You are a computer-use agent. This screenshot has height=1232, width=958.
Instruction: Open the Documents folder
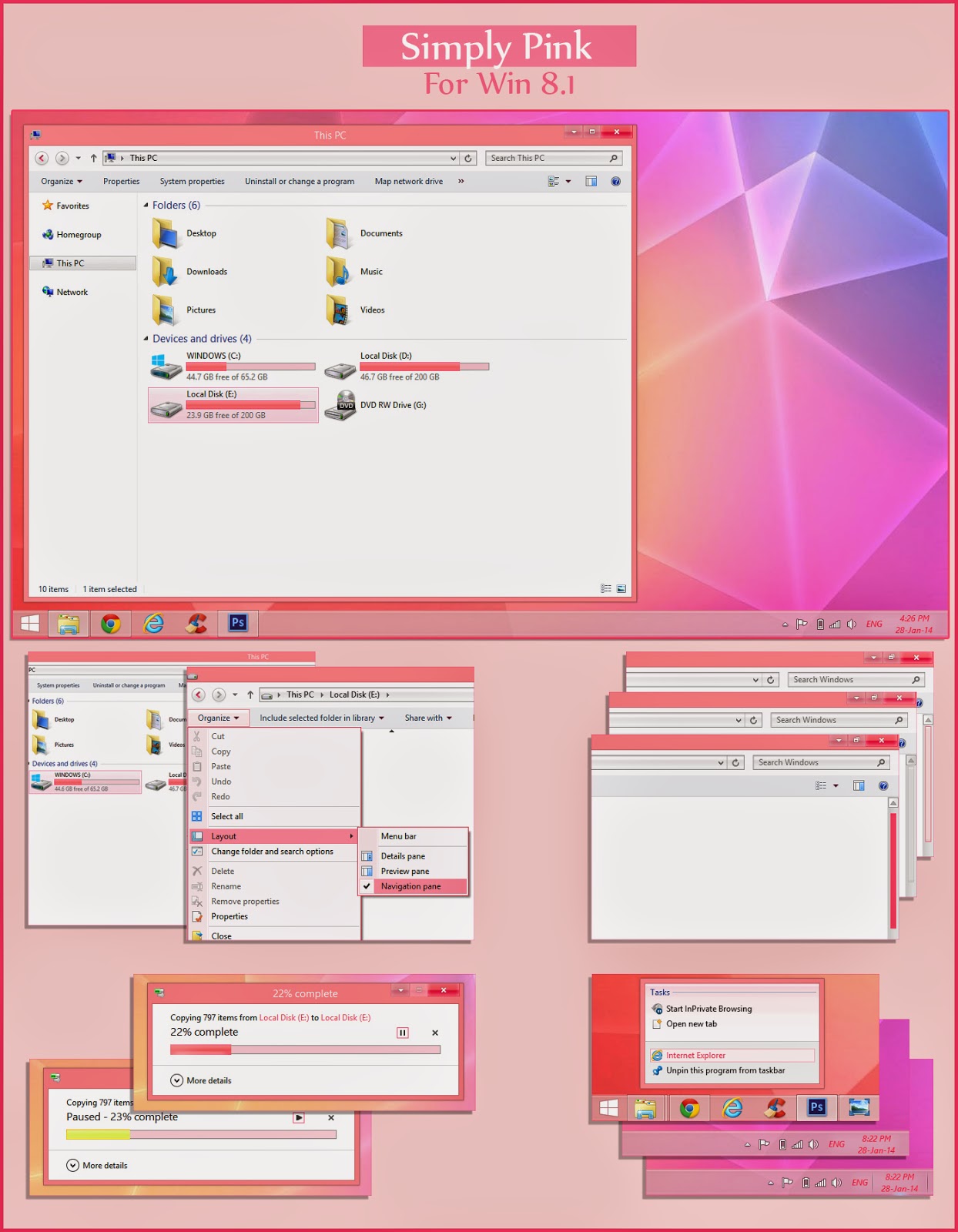363,233
